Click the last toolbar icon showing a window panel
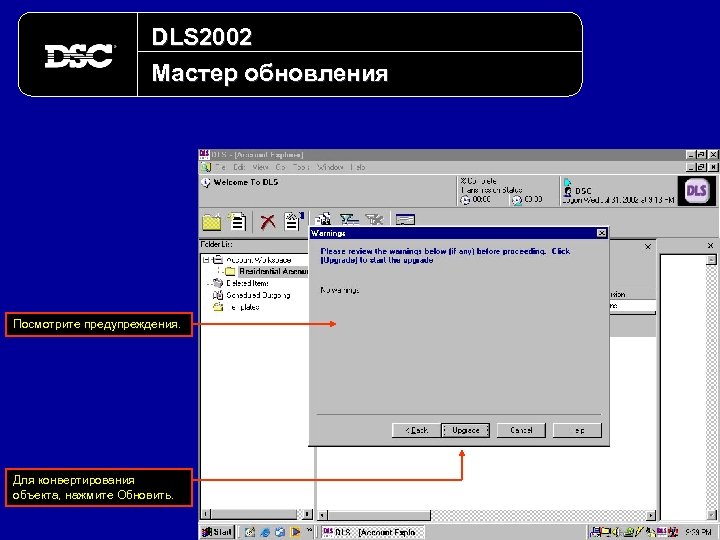 tap(405, 219)
